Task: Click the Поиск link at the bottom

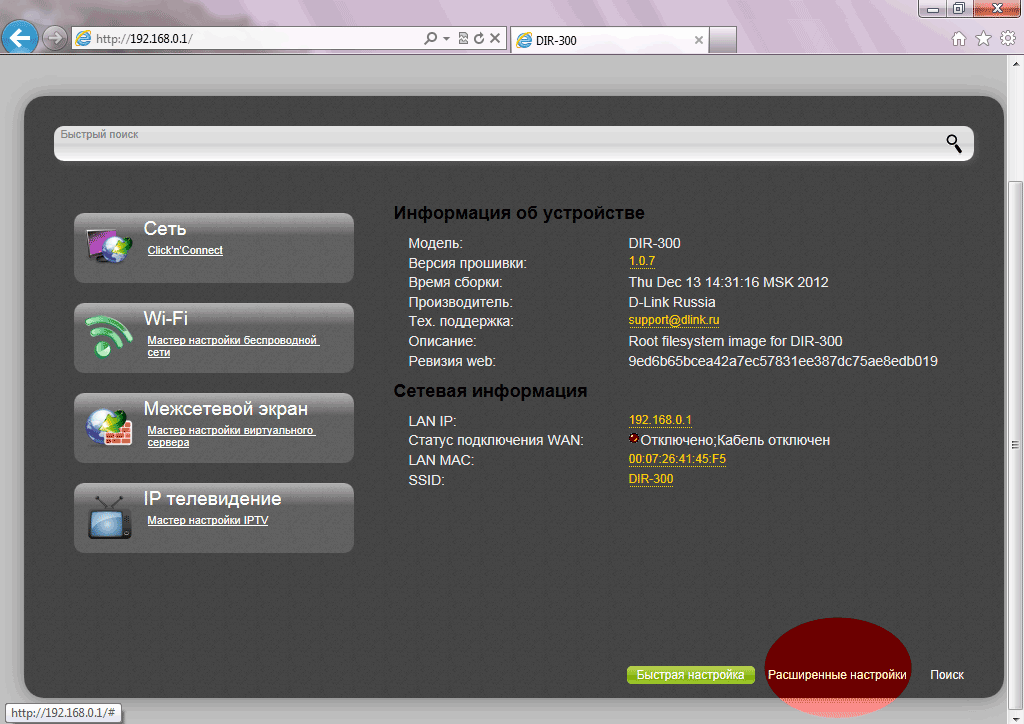Action: (x=947, y=675)
